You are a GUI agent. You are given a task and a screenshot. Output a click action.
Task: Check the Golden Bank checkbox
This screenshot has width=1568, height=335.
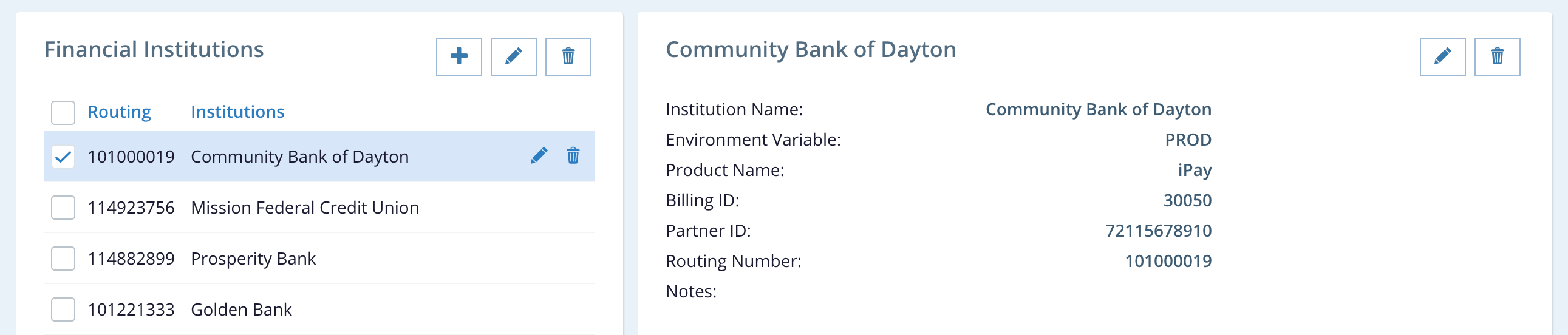[x=63, y=310]
